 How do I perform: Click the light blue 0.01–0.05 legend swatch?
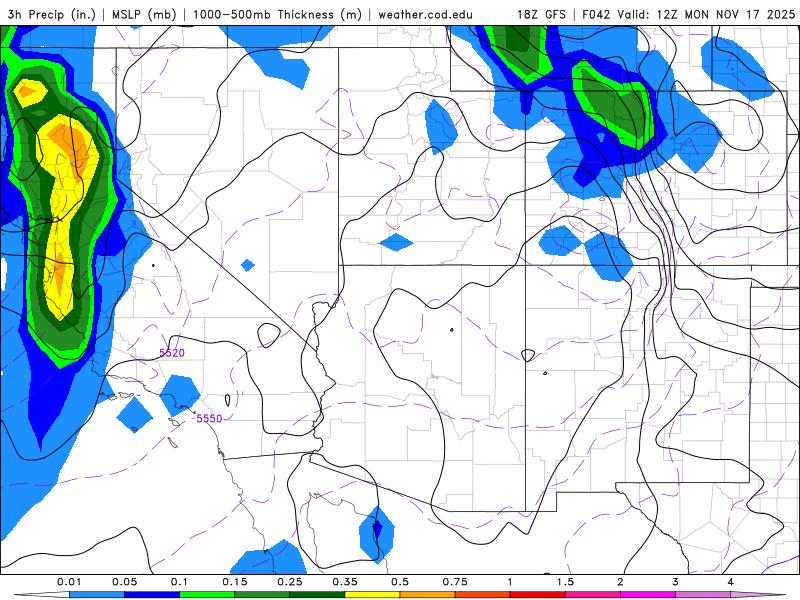coord(97,595)
